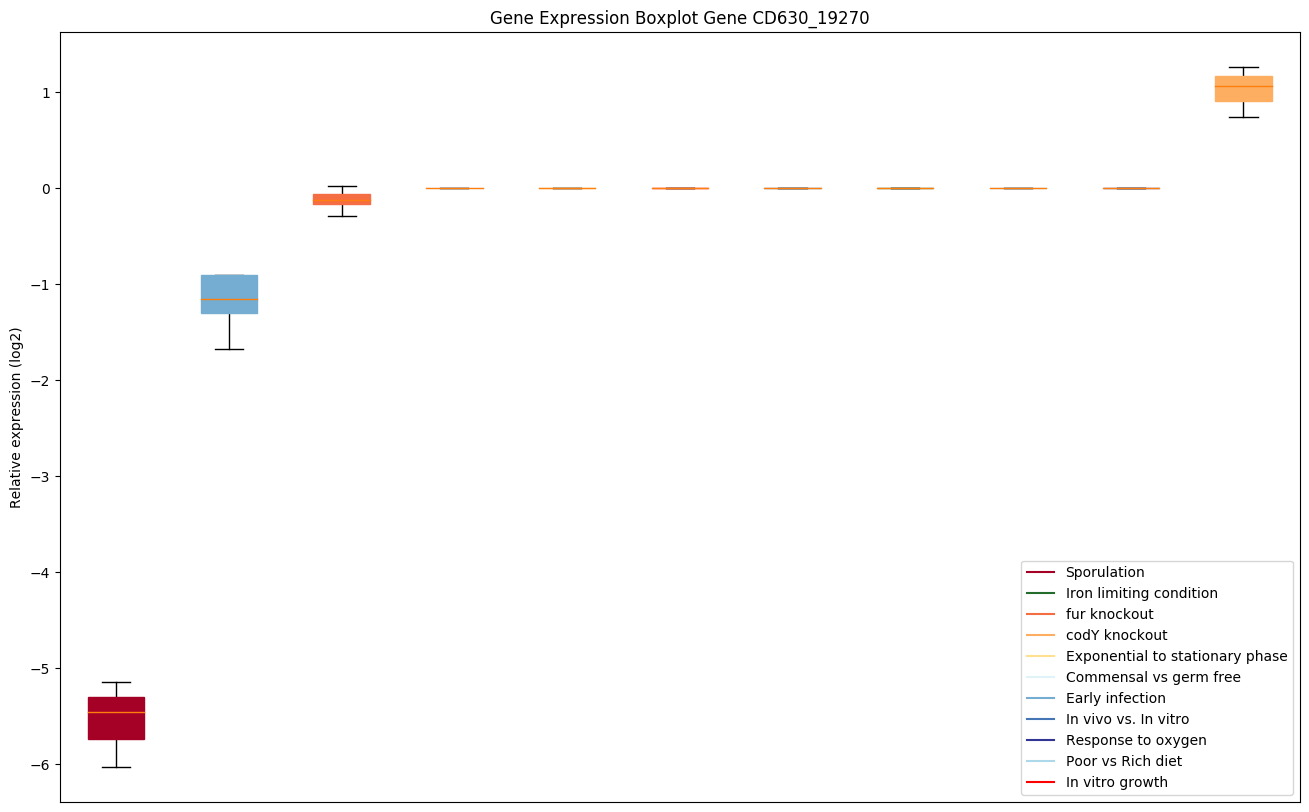Click the orange-red box just below zero

click(342, 199)
